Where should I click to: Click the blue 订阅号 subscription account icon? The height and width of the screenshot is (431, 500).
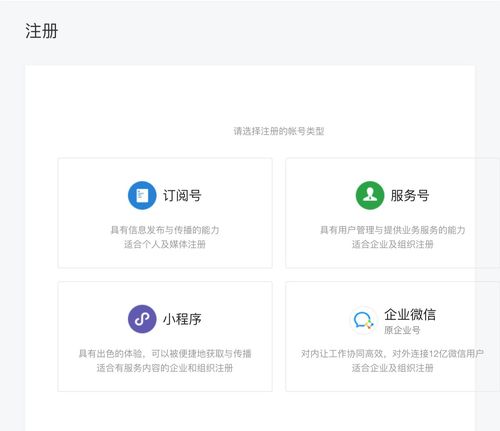pyautogui.click(x=142, y=195)
